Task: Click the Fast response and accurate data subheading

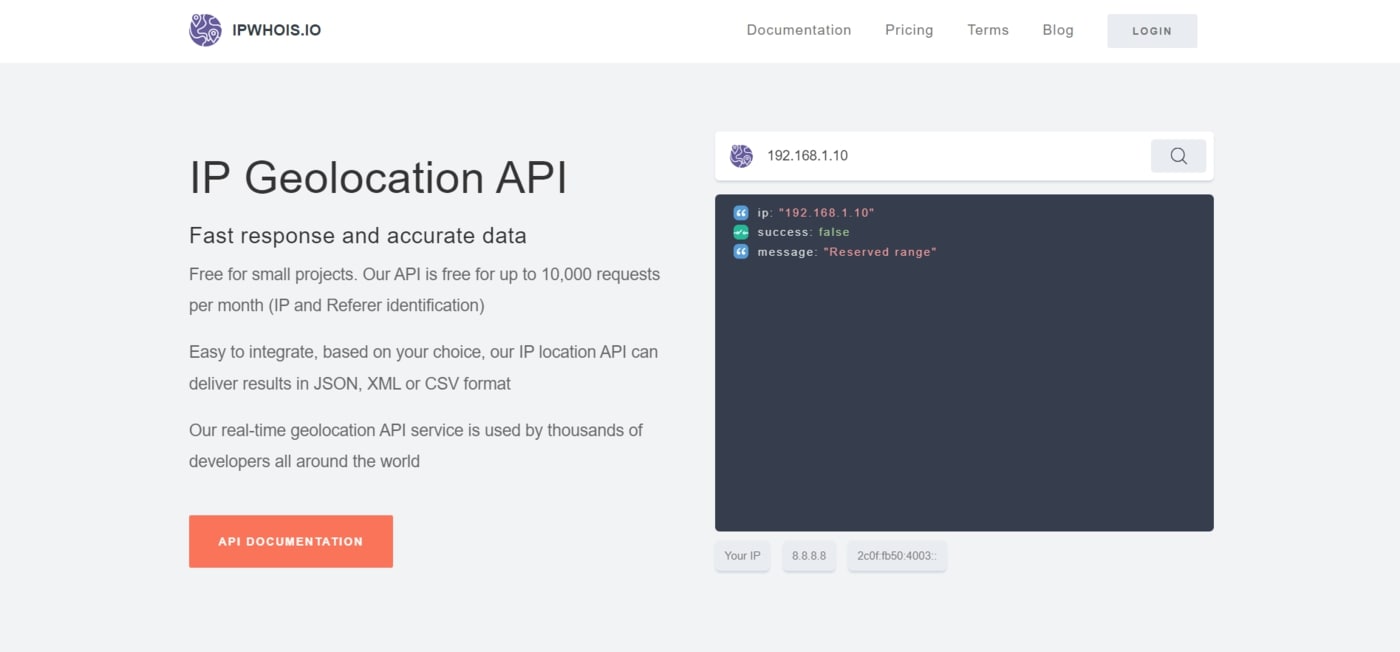Action: tap(358, 236)
